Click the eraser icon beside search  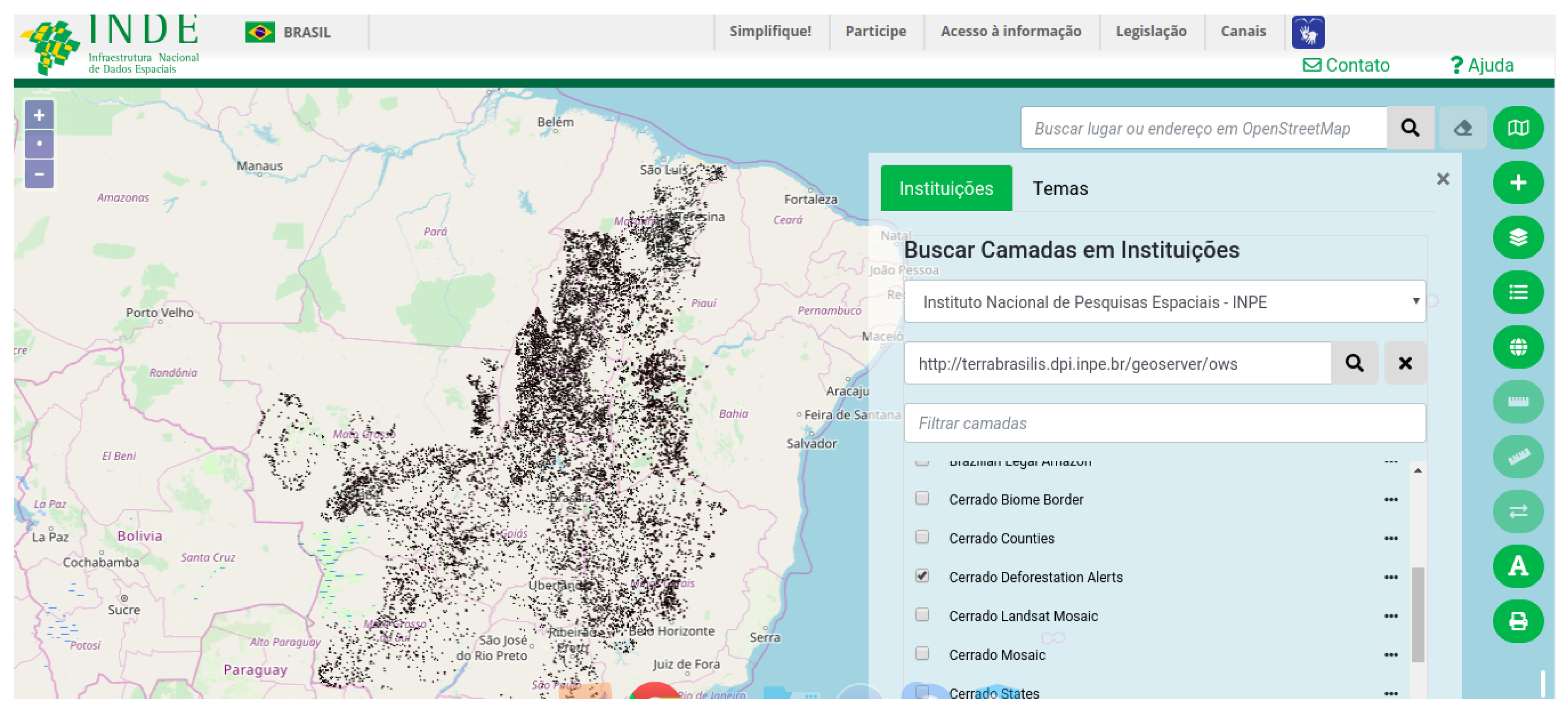tap(1463, 128)
